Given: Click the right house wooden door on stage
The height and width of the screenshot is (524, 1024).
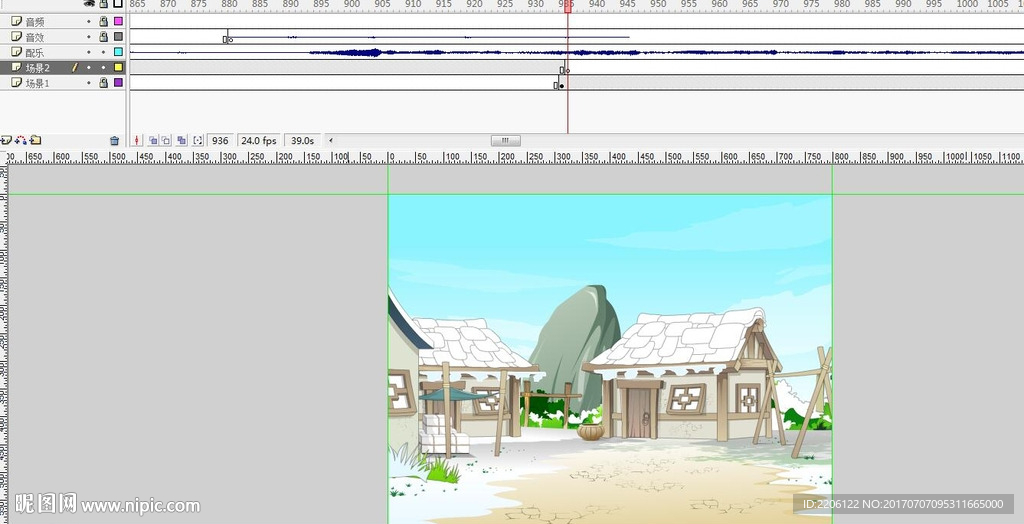Looking at the screenshot, I should (639, 412).
